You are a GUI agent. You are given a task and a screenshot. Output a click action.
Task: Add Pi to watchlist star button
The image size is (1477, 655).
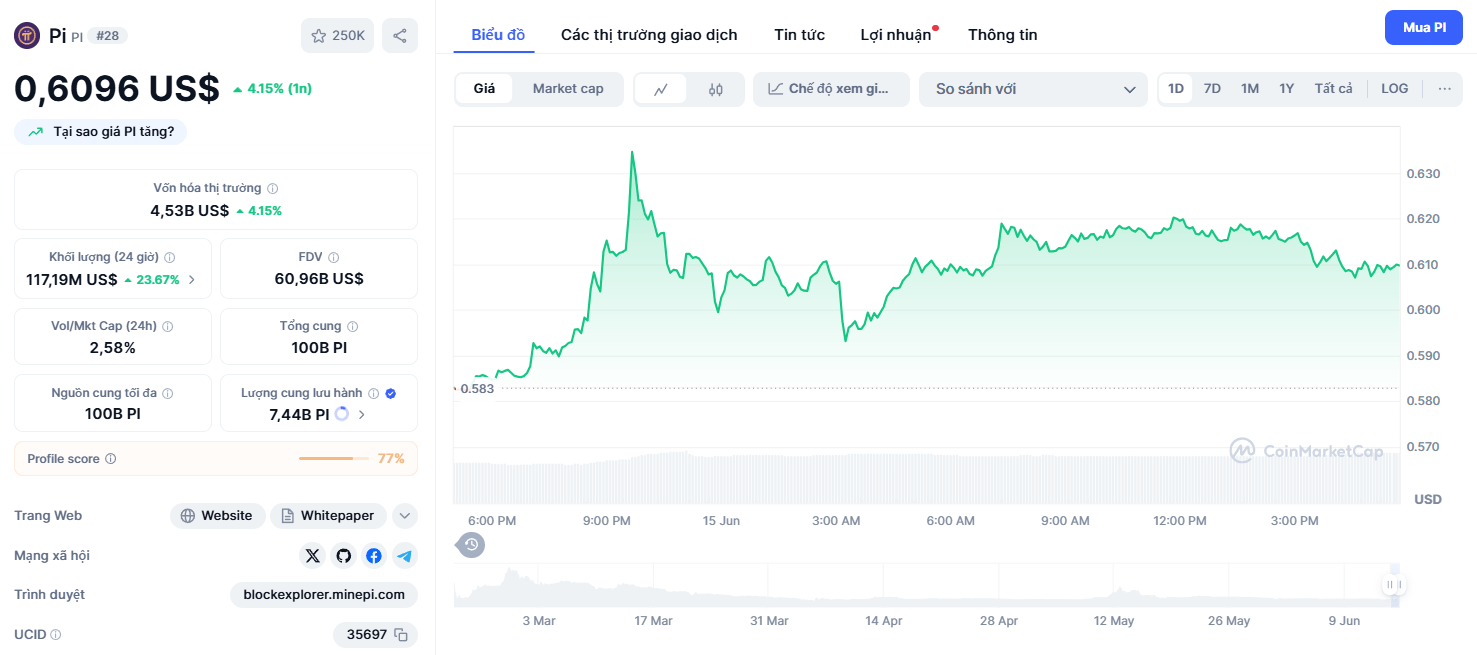(337, 36)
